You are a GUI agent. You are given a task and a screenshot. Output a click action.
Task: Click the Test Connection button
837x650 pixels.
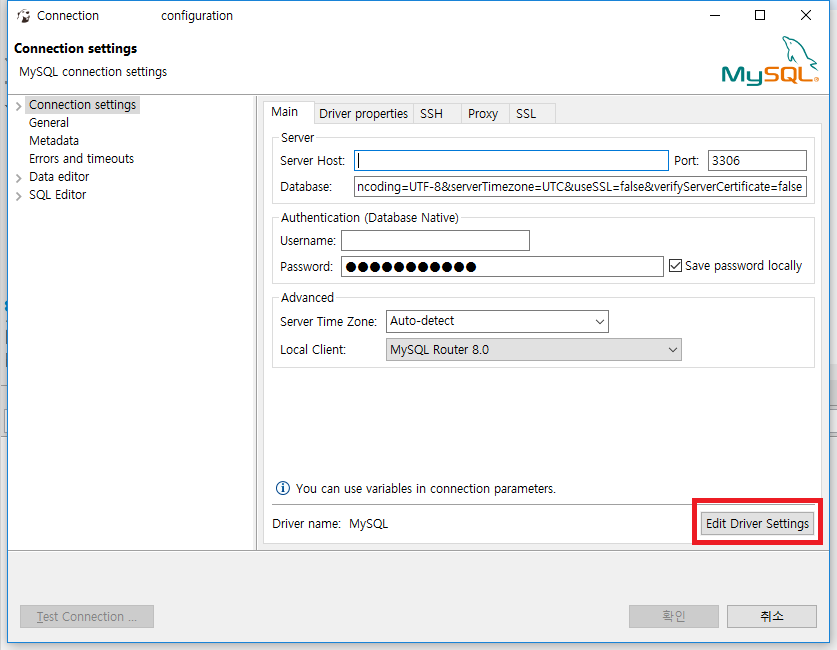(87, 616)
